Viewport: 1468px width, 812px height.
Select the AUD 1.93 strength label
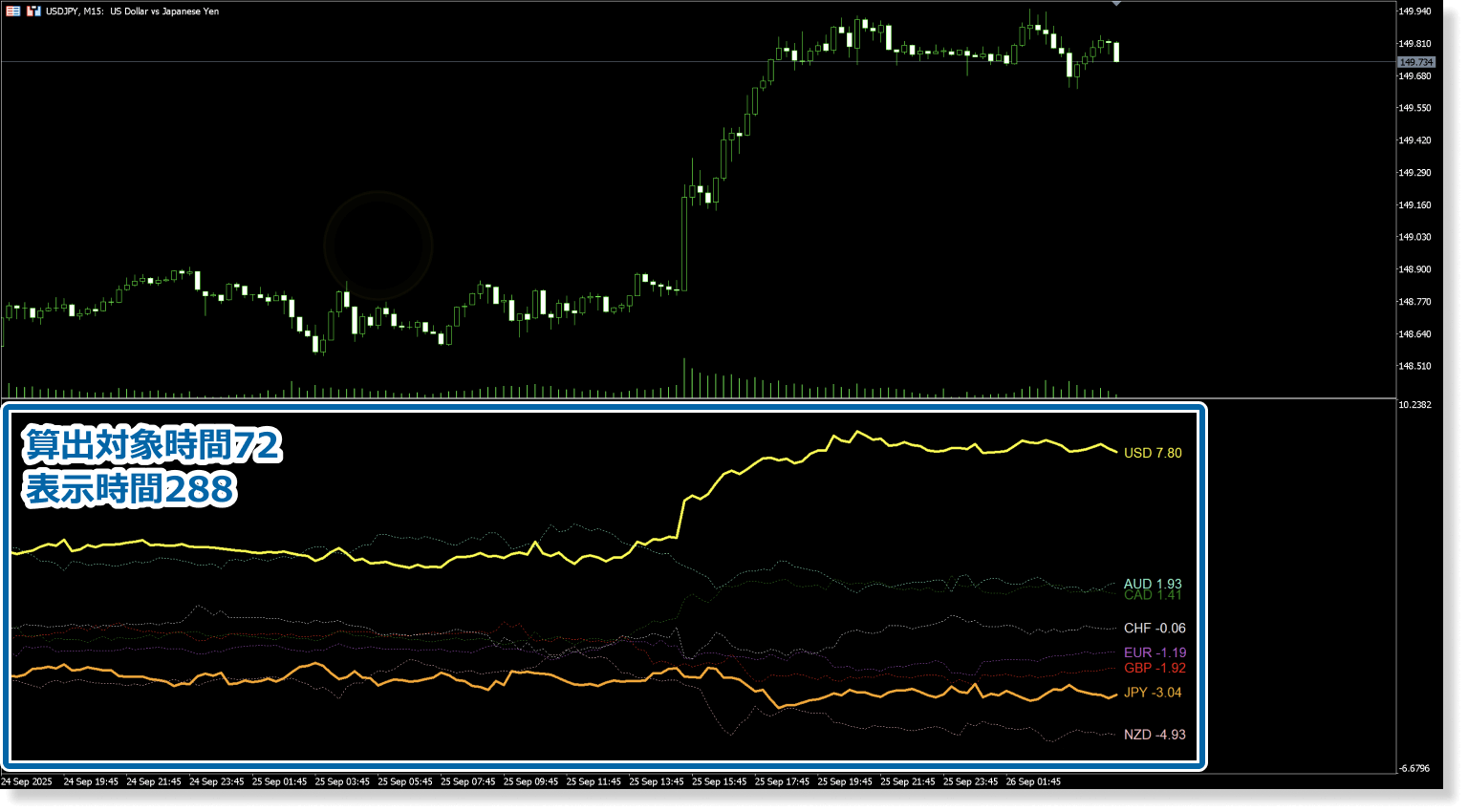coord(1153,583)
